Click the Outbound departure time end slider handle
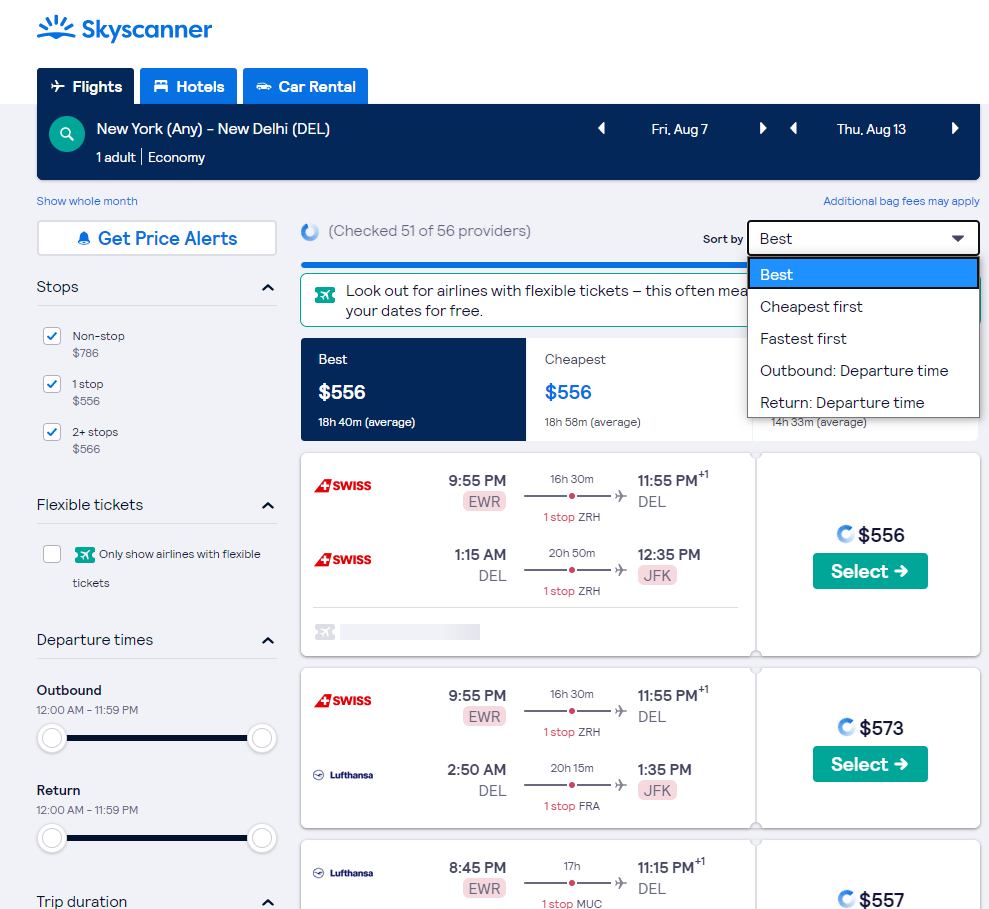This screenshot has height=909, width=989. [262, 737]
